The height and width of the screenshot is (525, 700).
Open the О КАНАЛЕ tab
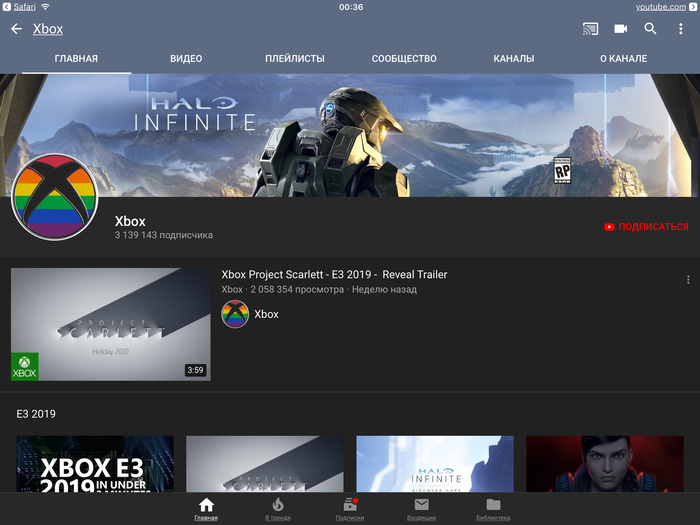tap(623, 59)
